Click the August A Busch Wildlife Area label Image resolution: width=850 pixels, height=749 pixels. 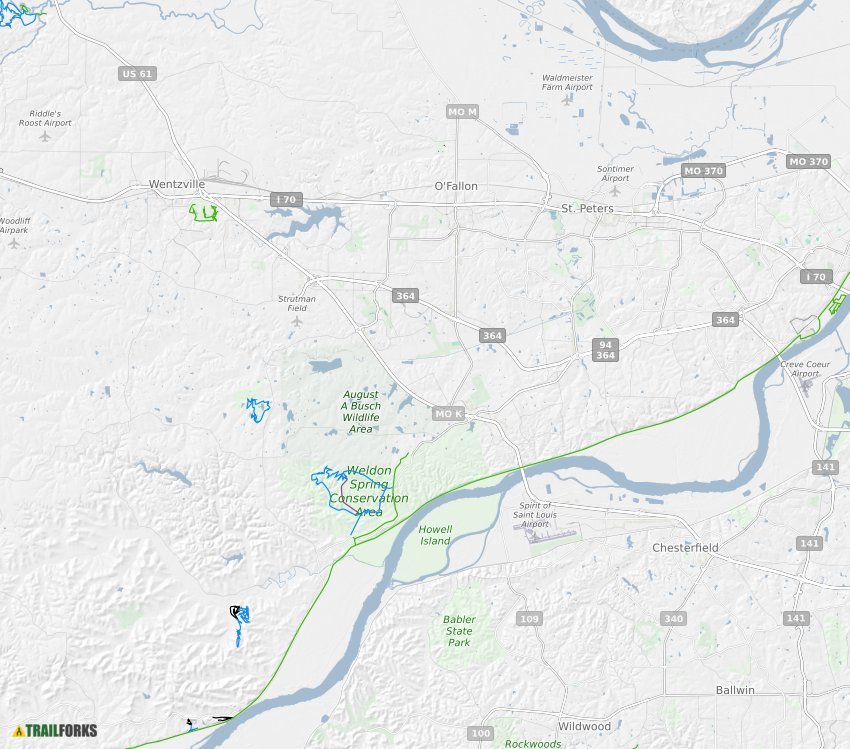pyautogui.click(x=361, y=412)
